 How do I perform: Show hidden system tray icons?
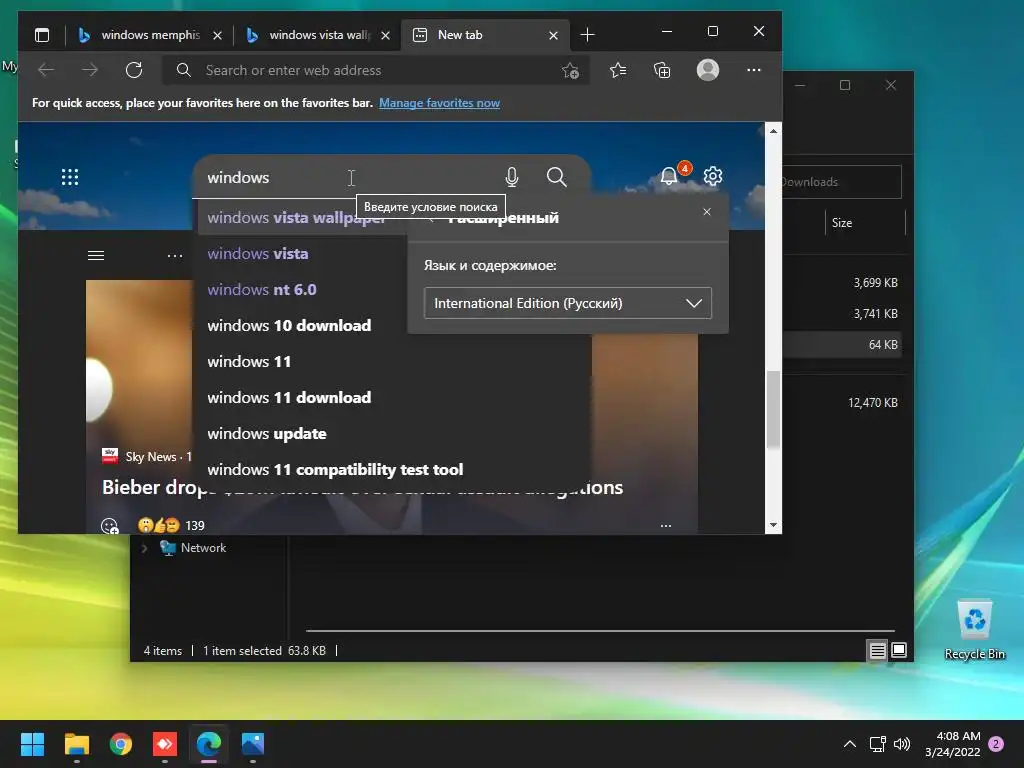[x=850, y=744]
